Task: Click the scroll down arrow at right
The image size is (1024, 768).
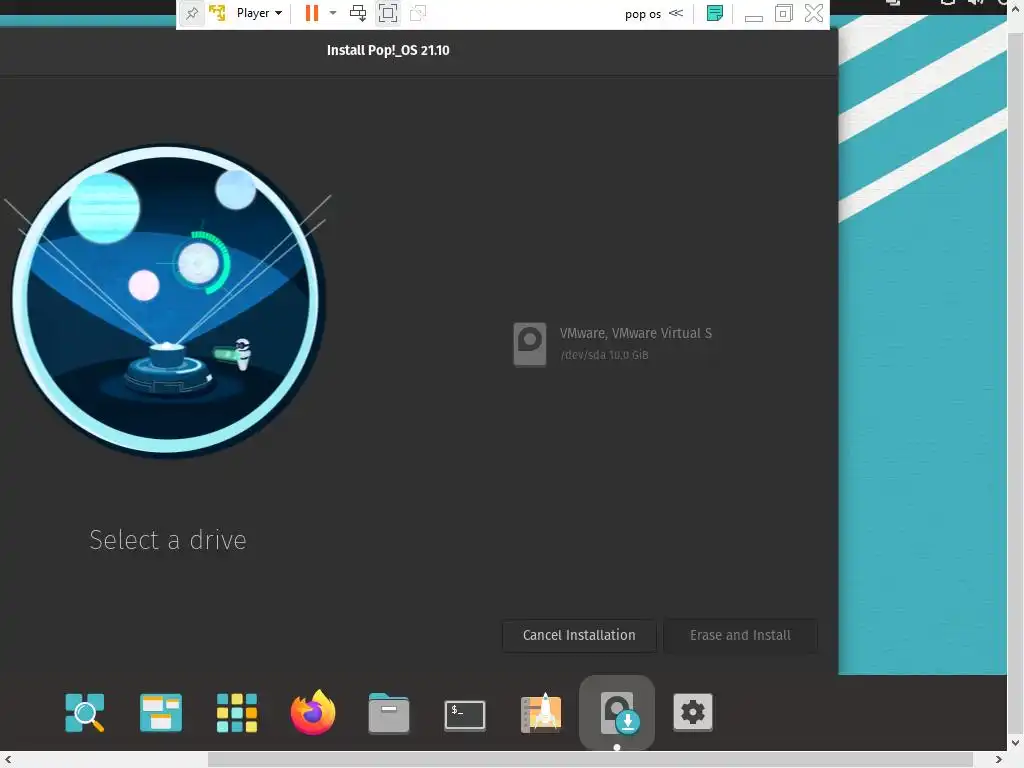Action: pyautogui.click(x=1016, y=743)
